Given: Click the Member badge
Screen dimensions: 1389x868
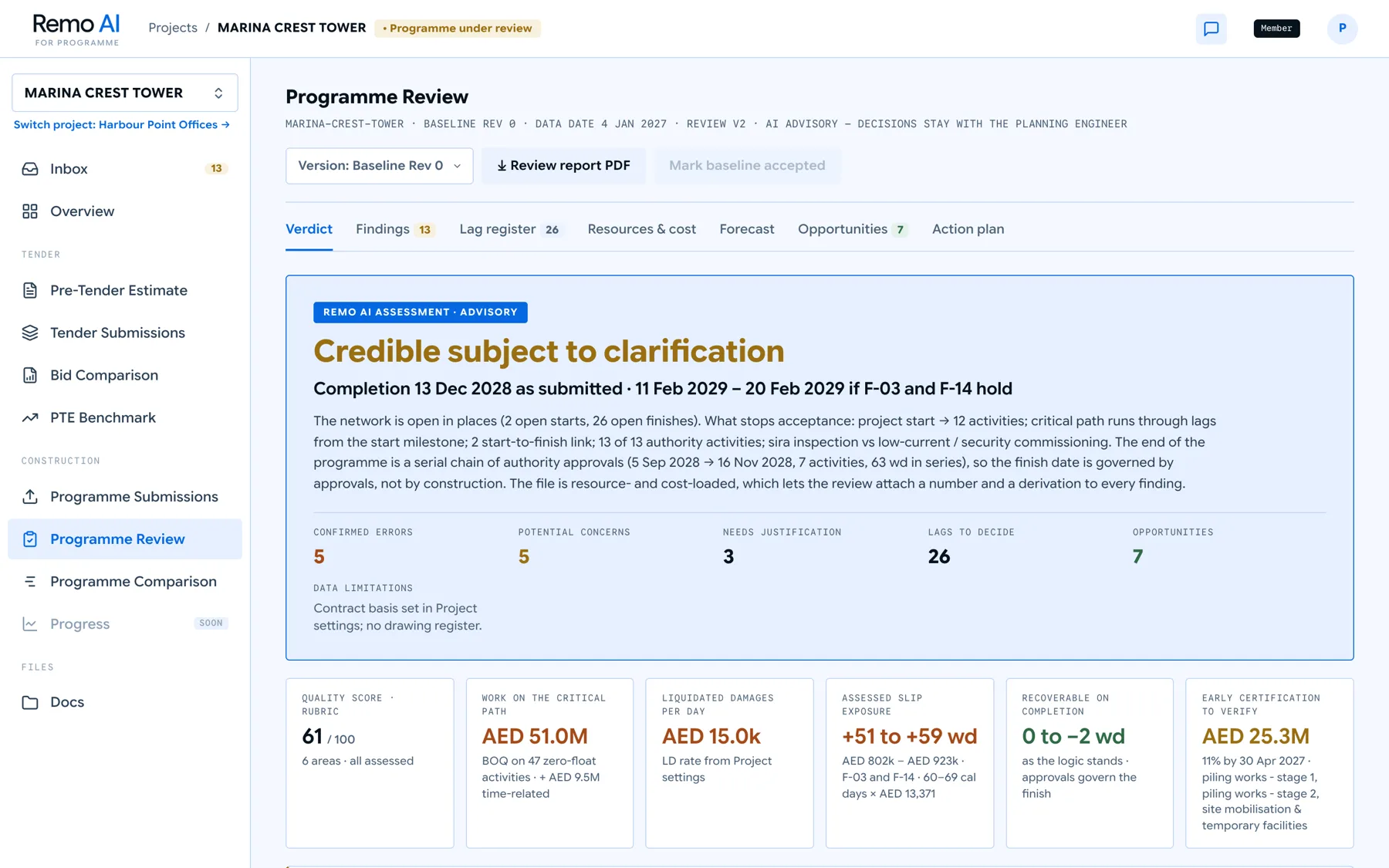Looking at the screenshot, I should pos(1276,29).
